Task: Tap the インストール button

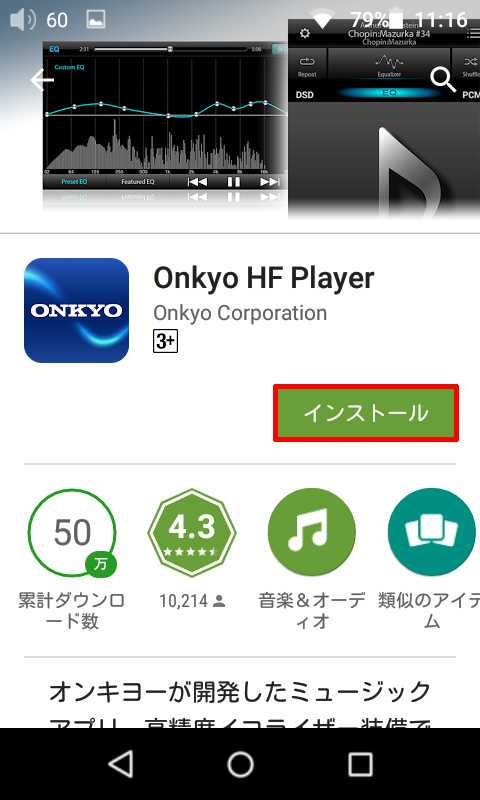Action: pos(366,413)
